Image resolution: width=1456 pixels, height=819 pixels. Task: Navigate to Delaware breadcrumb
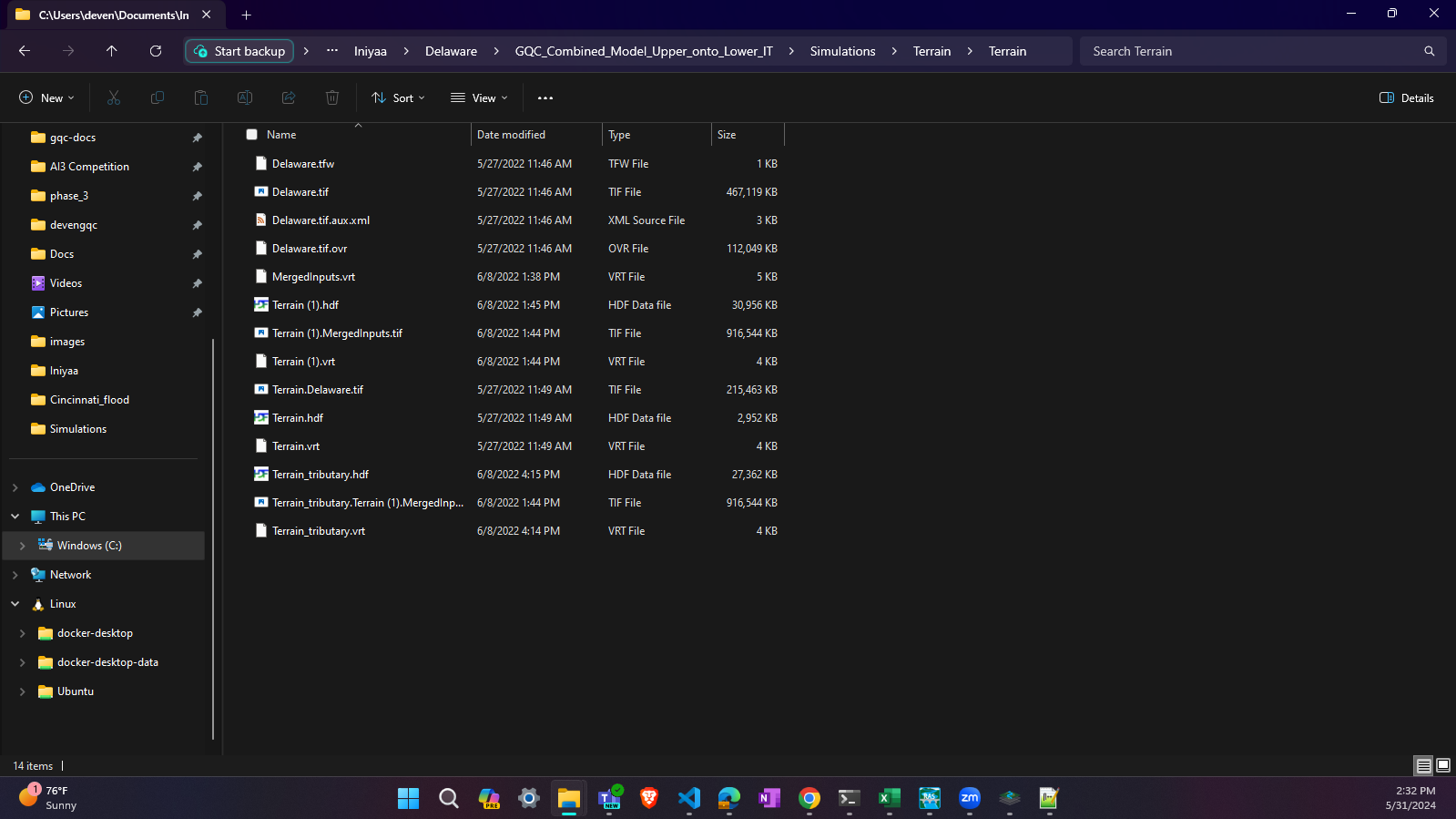click(451, 51)
